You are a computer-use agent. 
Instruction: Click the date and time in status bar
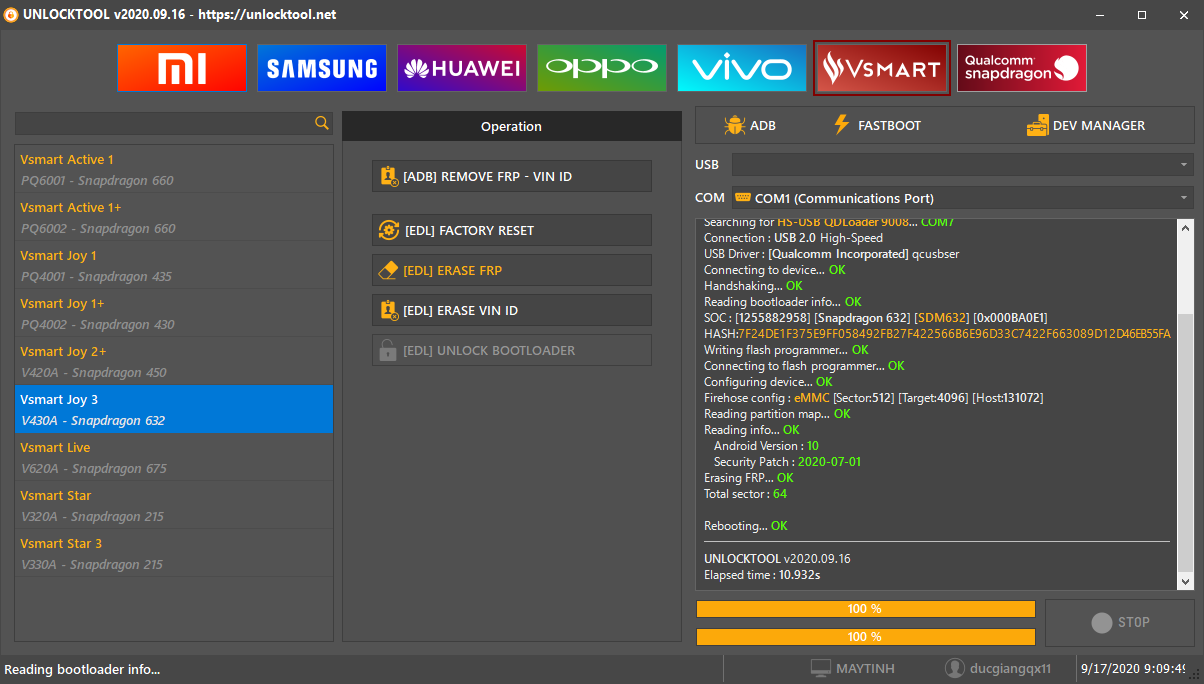tap(1135, 668)
